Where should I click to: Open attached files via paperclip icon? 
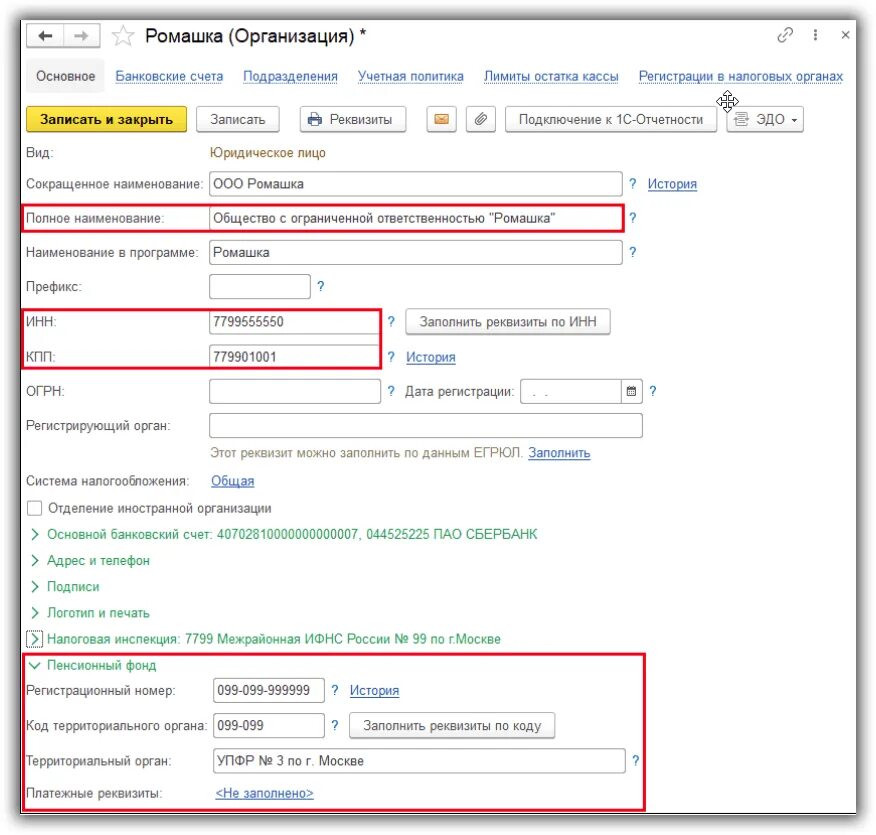click(x=480, y=119)
